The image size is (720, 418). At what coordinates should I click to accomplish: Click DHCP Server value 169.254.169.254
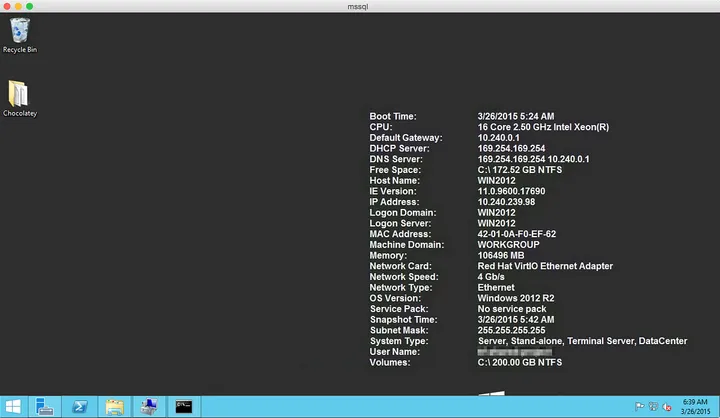click(x=511, y=149)
